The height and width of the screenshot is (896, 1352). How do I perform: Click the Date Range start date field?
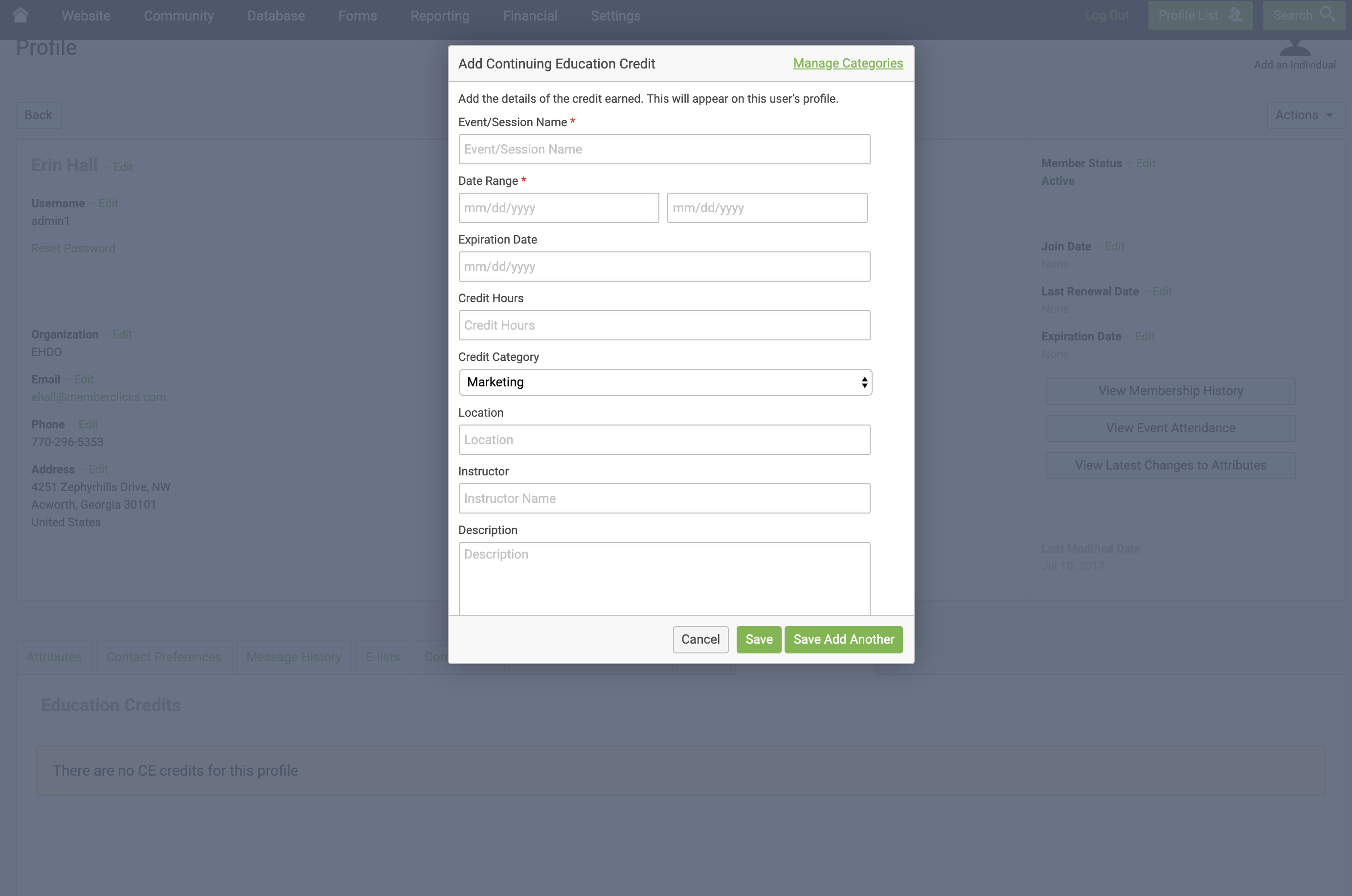tap(558, 208)
